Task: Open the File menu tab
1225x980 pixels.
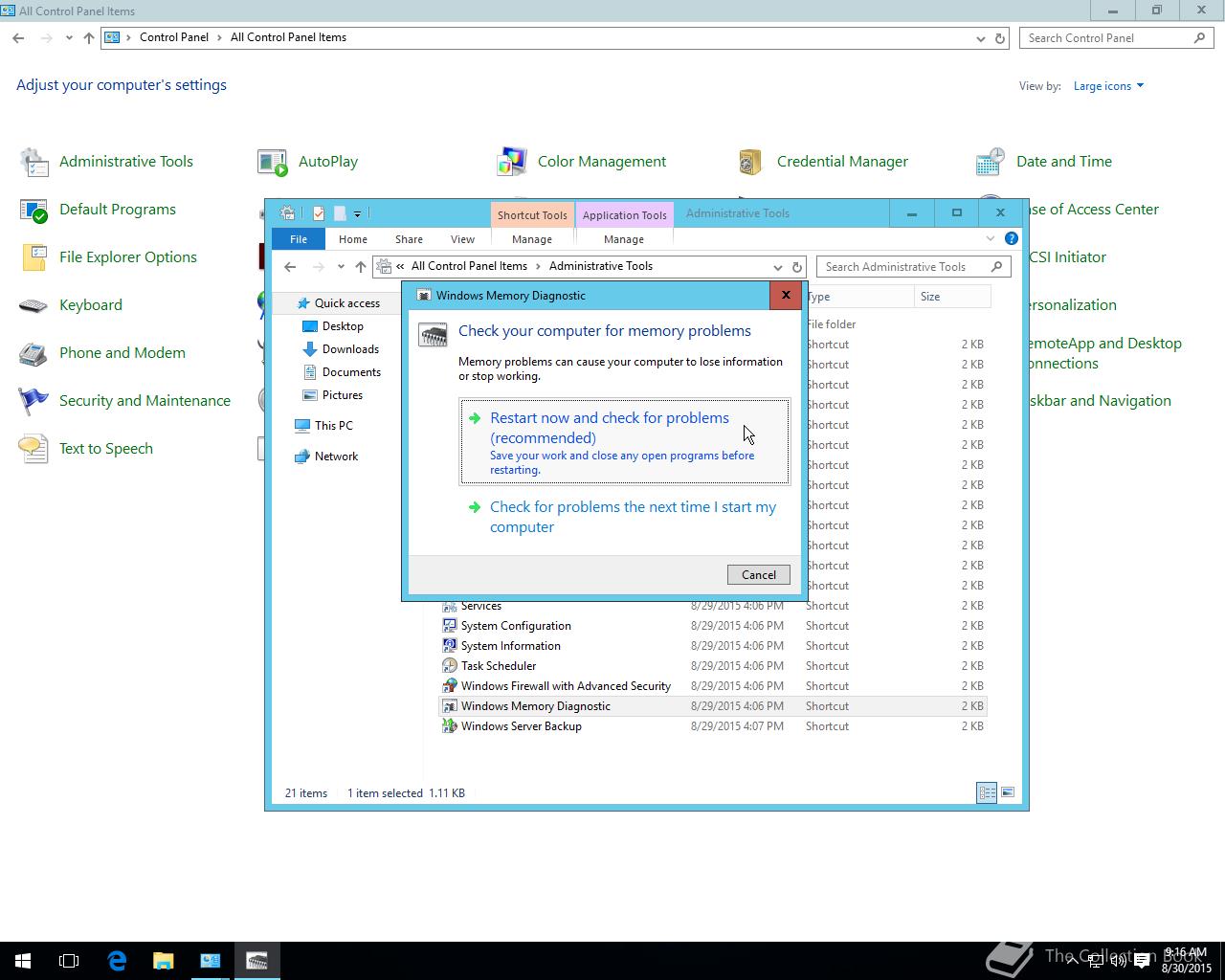Action: tap(299, 239)
